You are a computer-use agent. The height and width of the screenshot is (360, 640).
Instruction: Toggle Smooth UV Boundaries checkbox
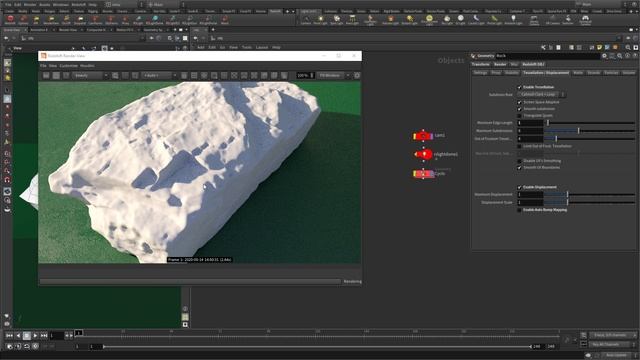pos(519,167)
